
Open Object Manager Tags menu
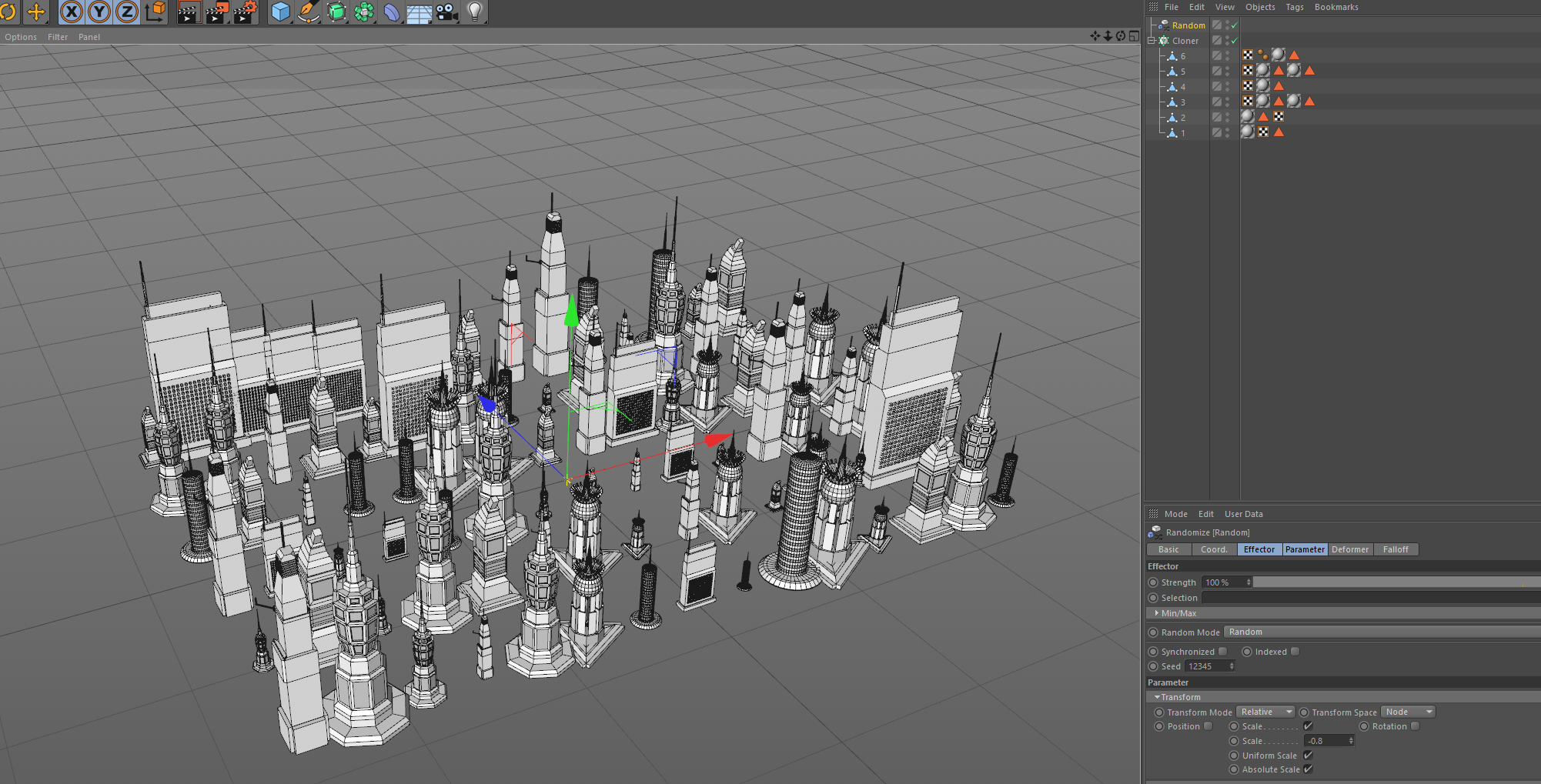click(1295, 7)
